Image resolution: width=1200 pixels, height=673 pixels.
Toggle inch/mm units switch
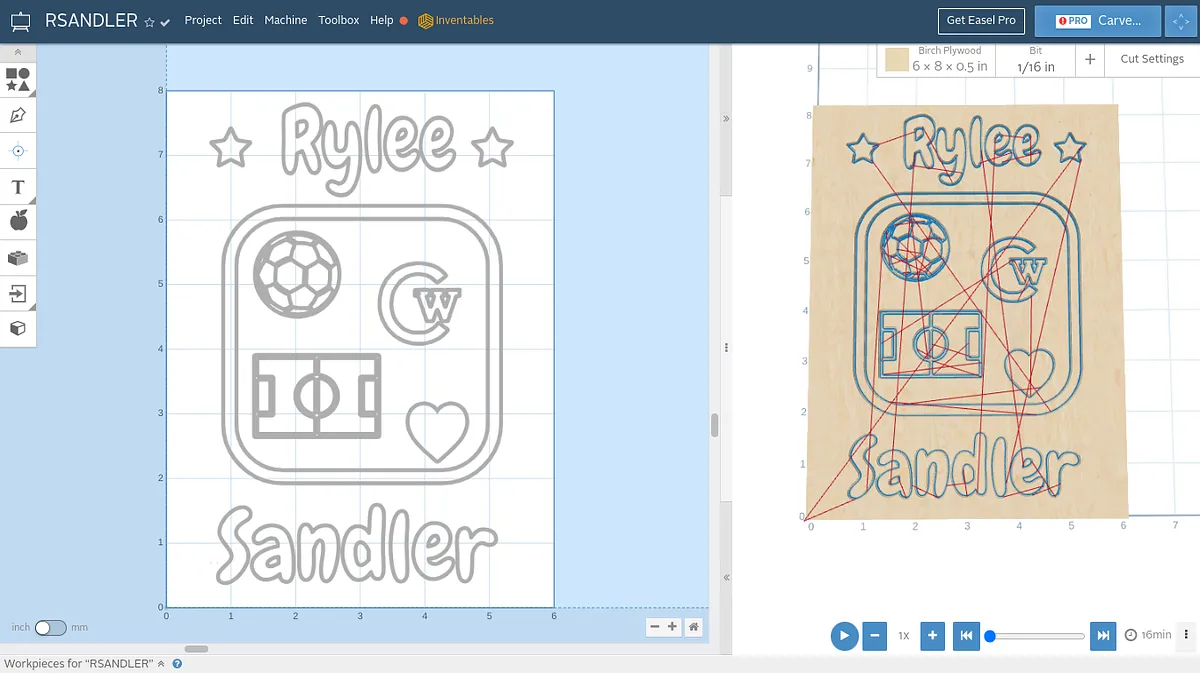[50, 627]
